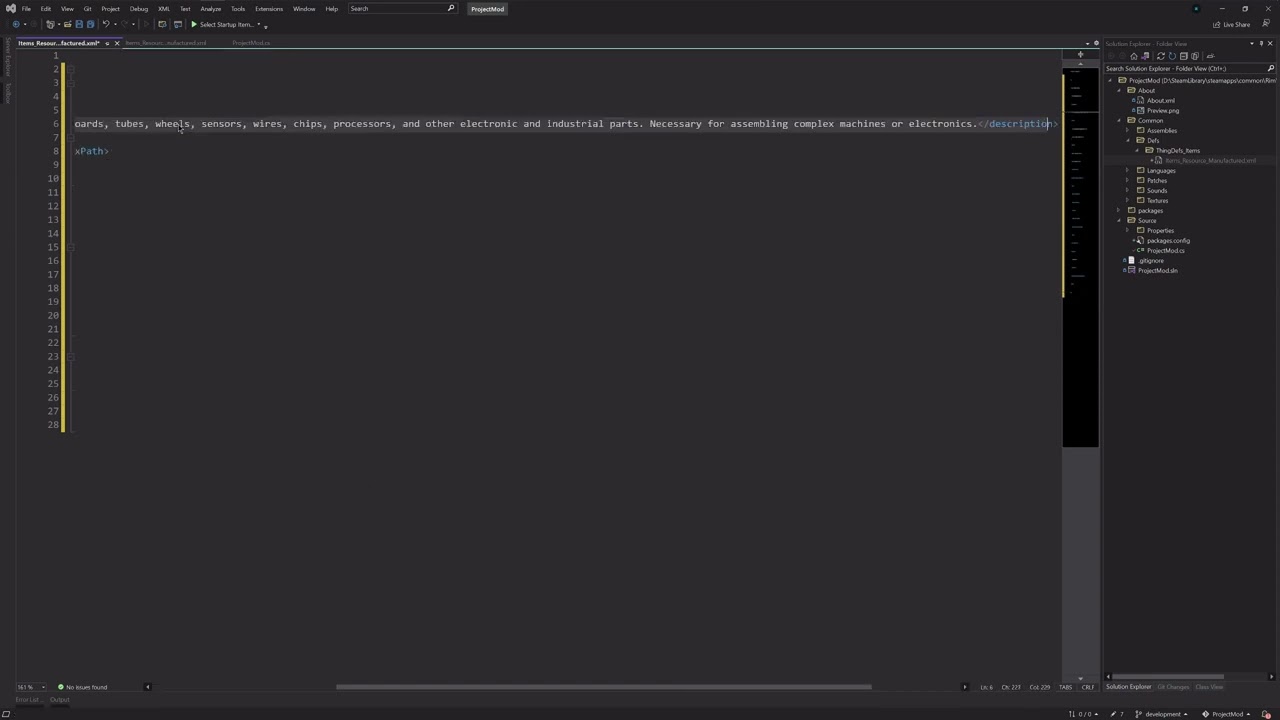The height and width of the screenshot is (720, 1280).
Task: Pin the active Items_Resour...factured.xml document tab
Action: click(107, 43)
